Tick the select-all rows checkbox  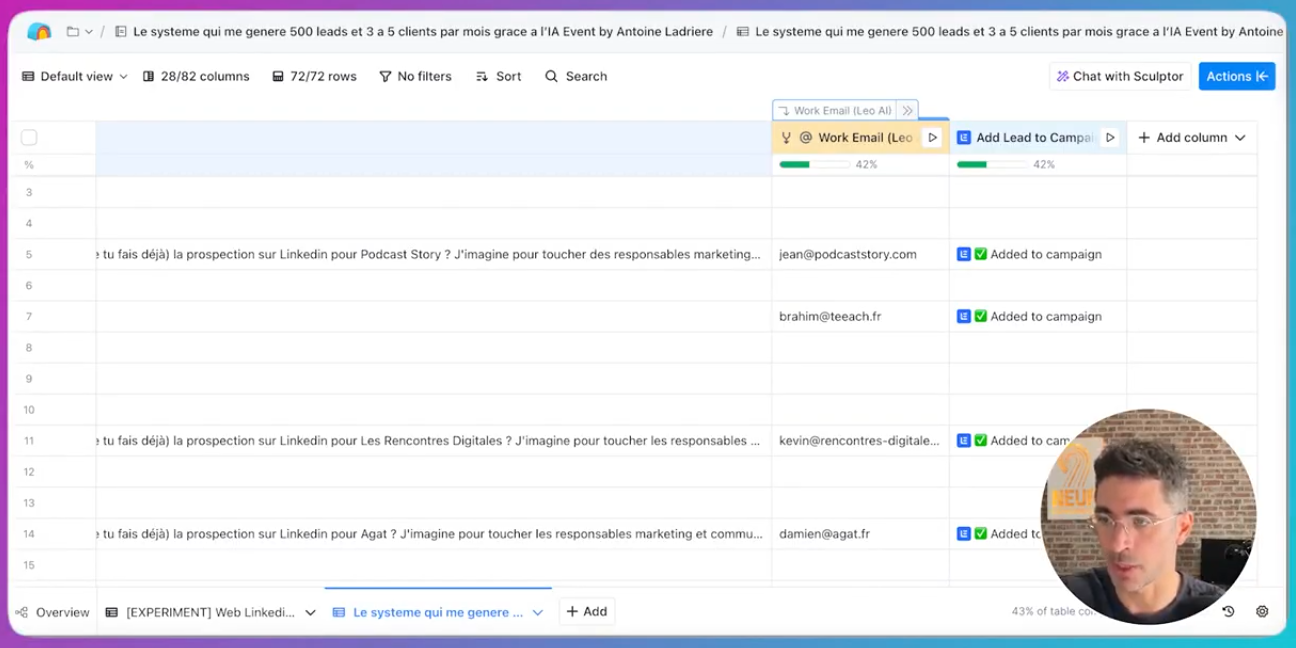(x=29, y=138)
